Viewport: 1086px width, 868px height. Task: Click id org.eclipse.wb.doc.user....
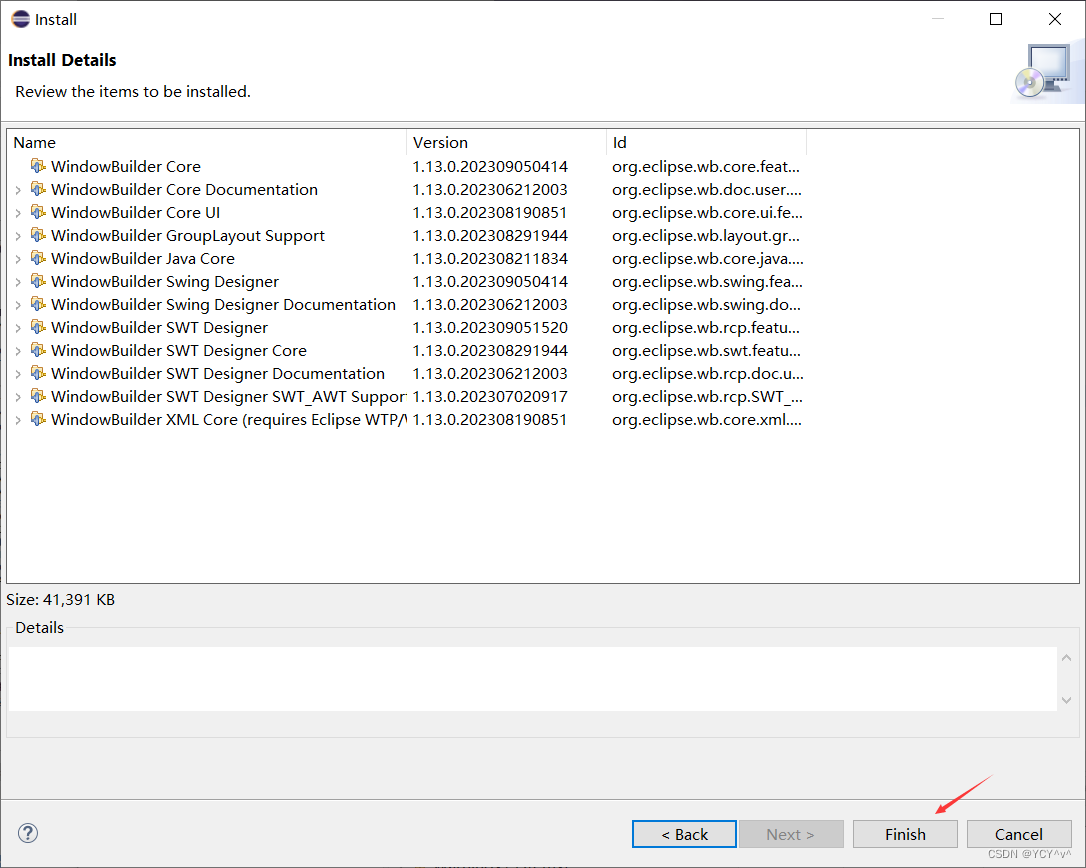pyautogui.click(x=706, y=189)
